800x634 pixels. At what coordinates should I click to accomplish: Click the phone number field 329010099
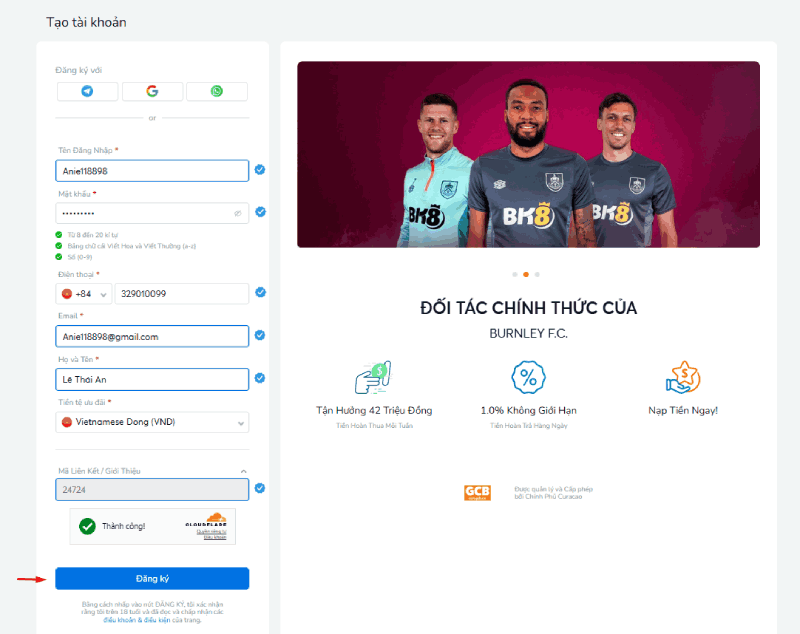[182, 294]
